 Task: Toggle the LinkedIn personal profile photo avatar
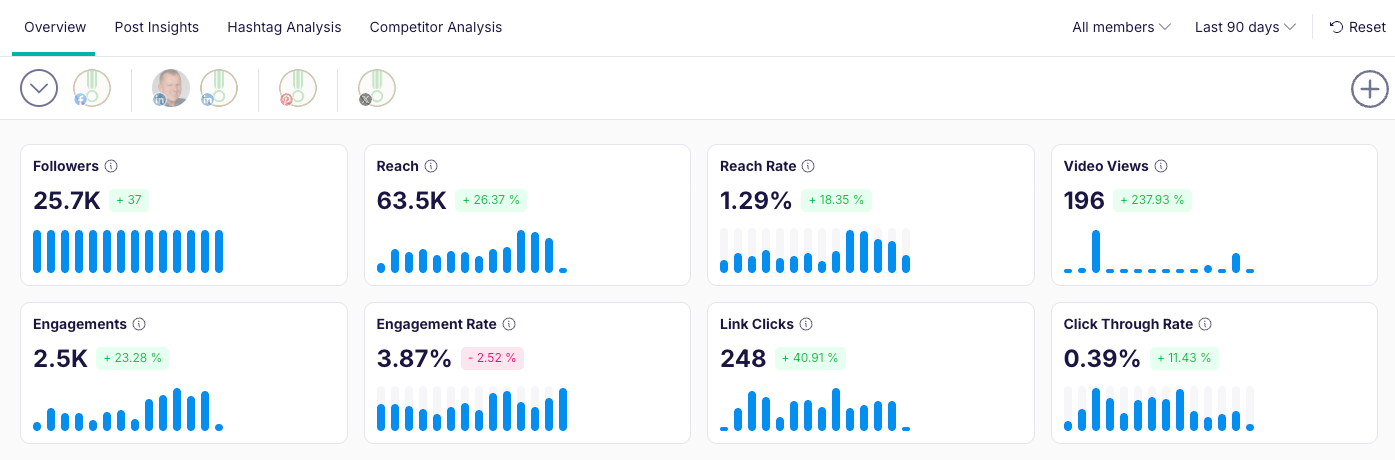170,89
